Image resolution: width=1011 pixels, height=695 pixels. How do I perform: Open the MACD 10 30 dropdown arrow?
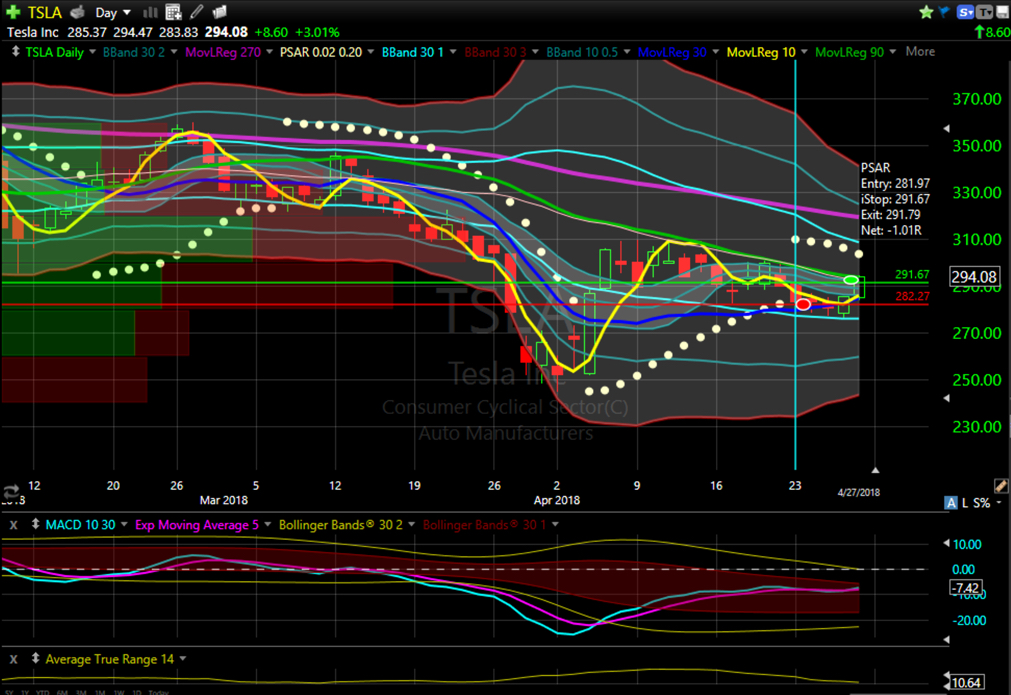[124, 524]
